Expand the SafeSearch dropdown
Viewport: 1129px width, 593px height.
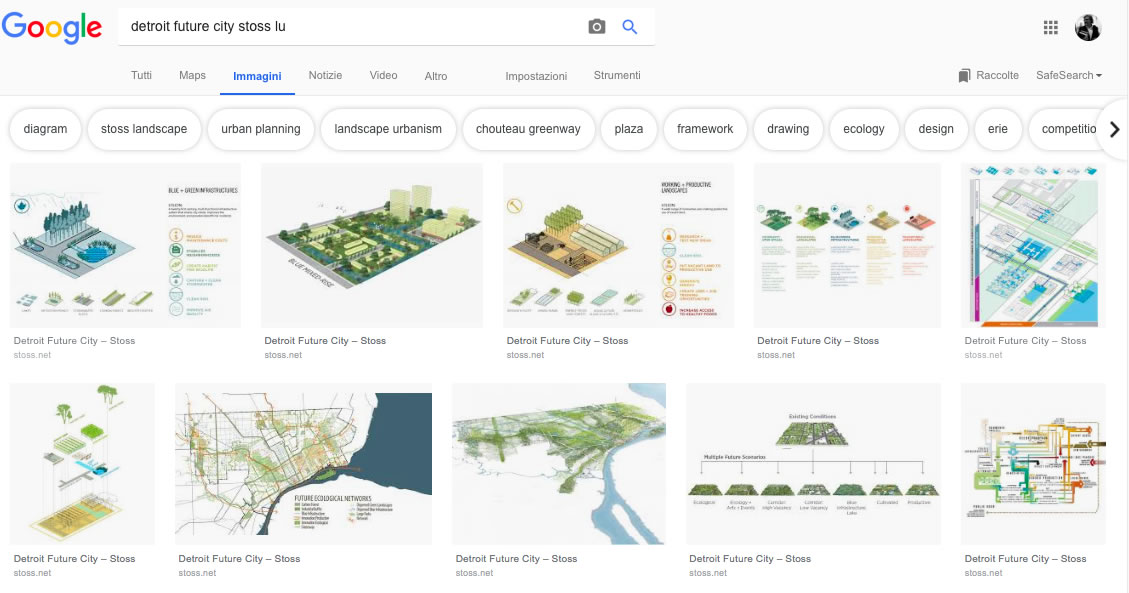[1068, 76]
